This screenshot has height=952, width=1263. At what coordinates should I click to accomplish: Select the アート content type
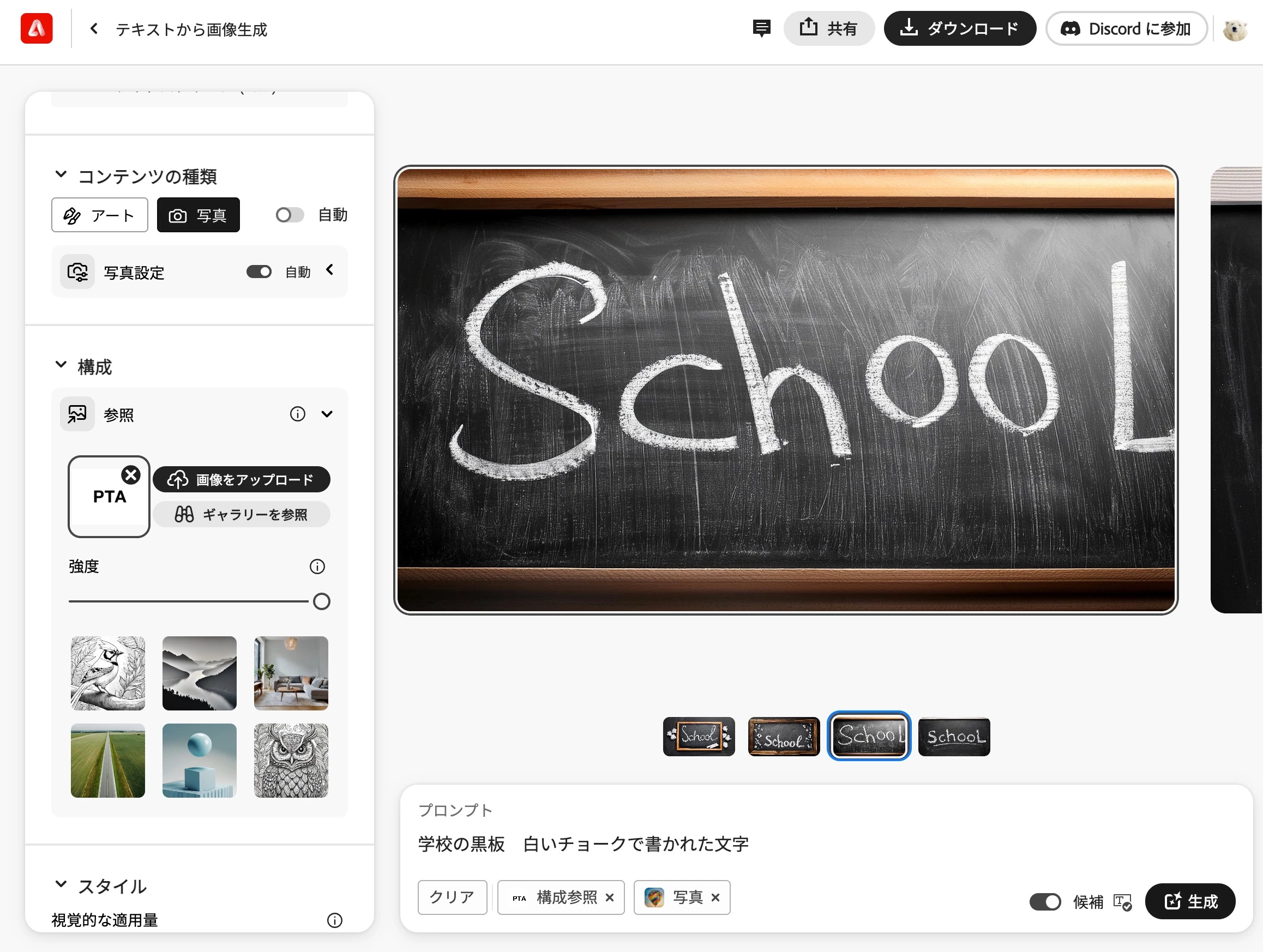click(100, 215)
